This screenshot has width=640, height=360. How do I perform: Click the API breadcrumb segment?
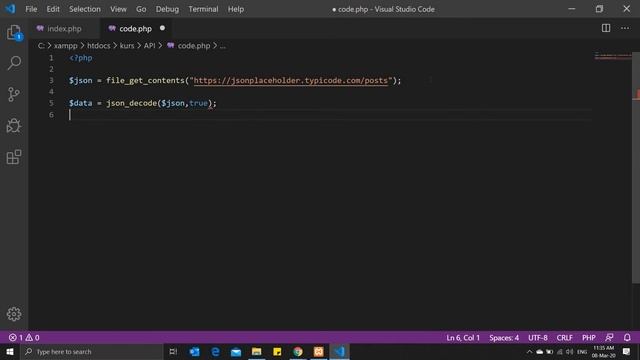point(149,46)
